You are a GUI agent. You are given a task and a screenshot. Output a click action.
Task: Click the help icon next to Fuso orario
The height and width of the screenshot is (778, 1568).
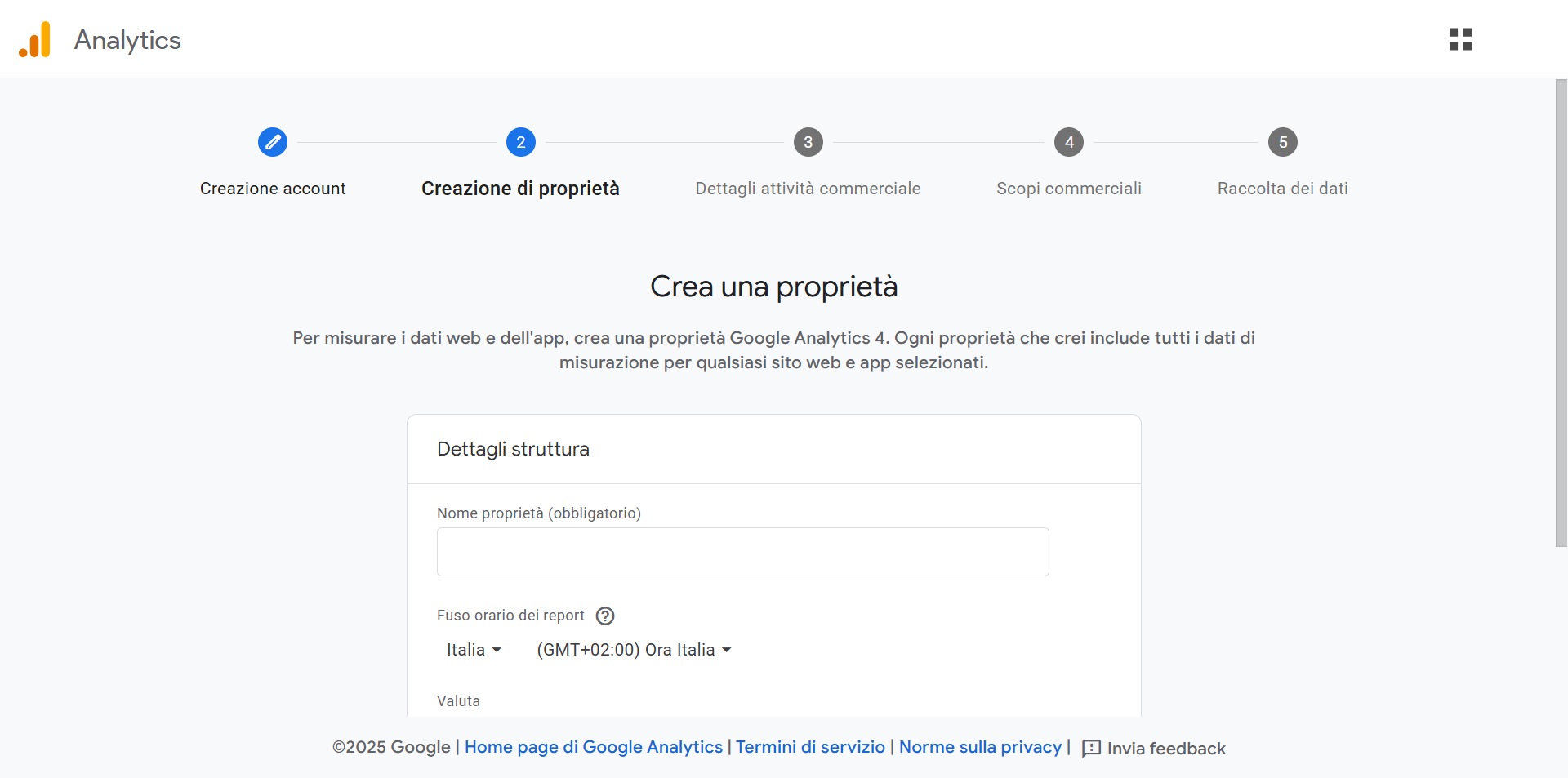coord(604,616)
